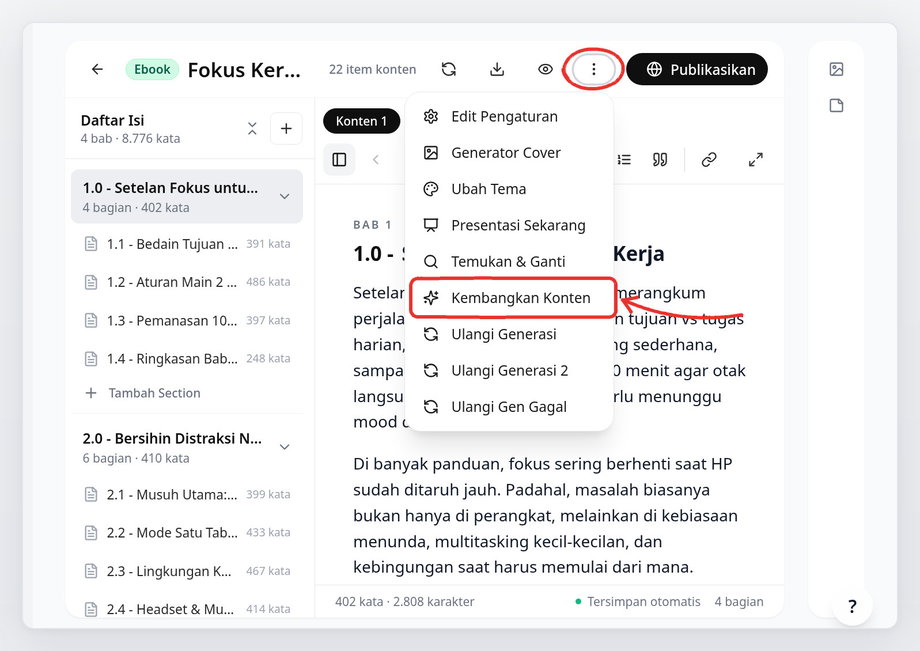Click the 391 kata count for section 1.1
Image resolution: width=920 pixels, height=651 pixels.
tap(268, 244)
